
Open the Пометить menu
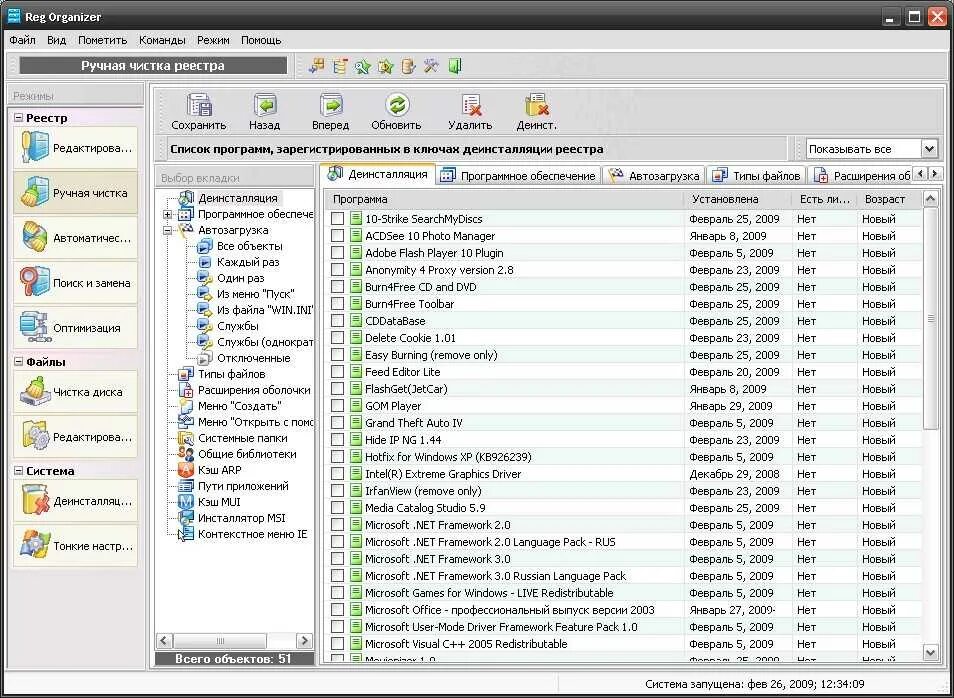(102, 40)
